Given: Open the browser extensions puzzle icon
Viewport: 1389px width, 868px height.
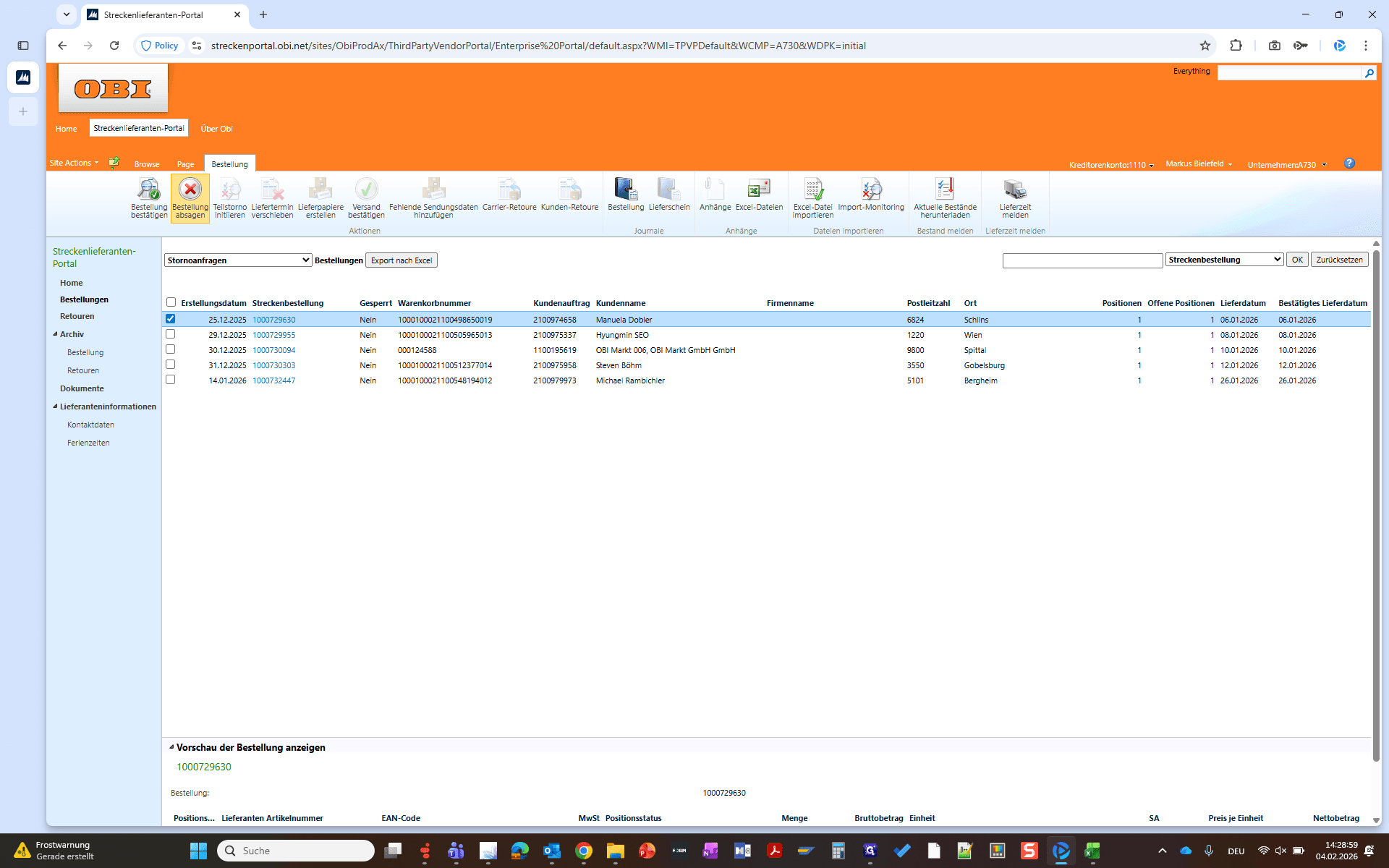Looking at the screenshot, I should (x=1236, y=46).
